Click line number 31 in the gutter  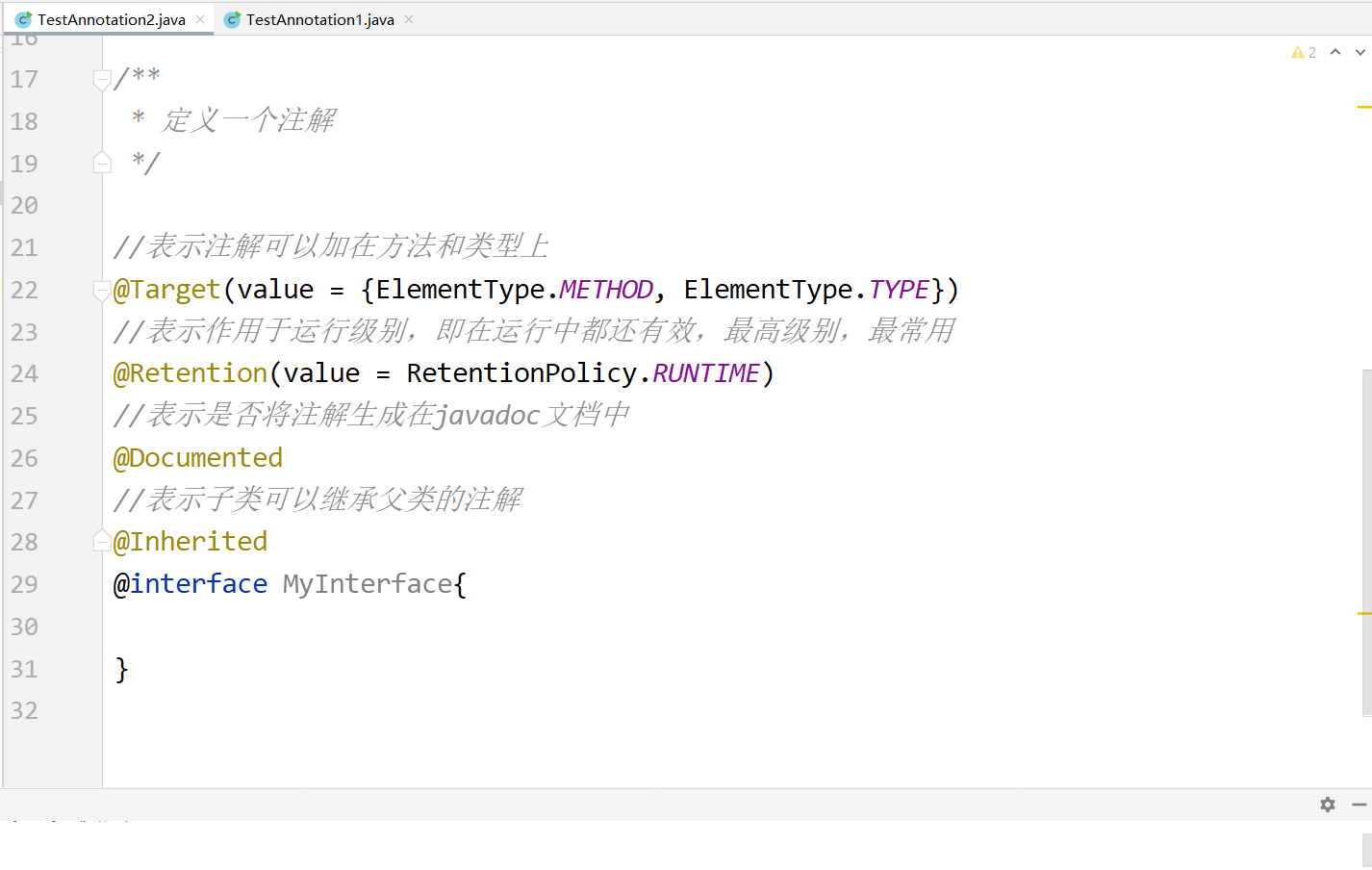[x=24, y=669]
